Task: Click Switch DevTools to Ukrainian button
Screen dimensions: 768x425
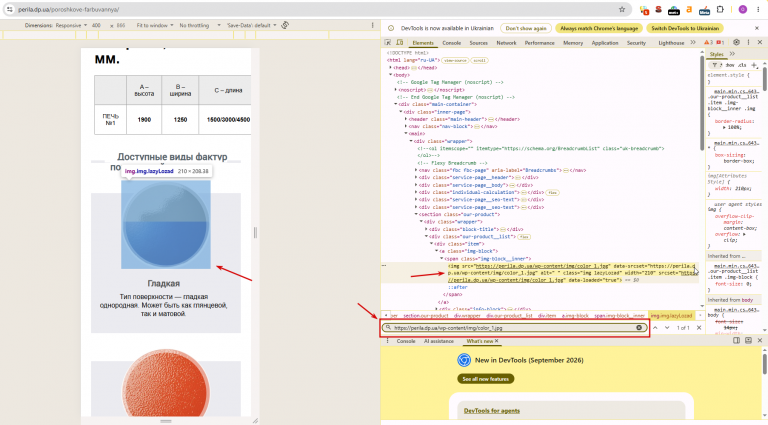Action: tap(685, 28)
